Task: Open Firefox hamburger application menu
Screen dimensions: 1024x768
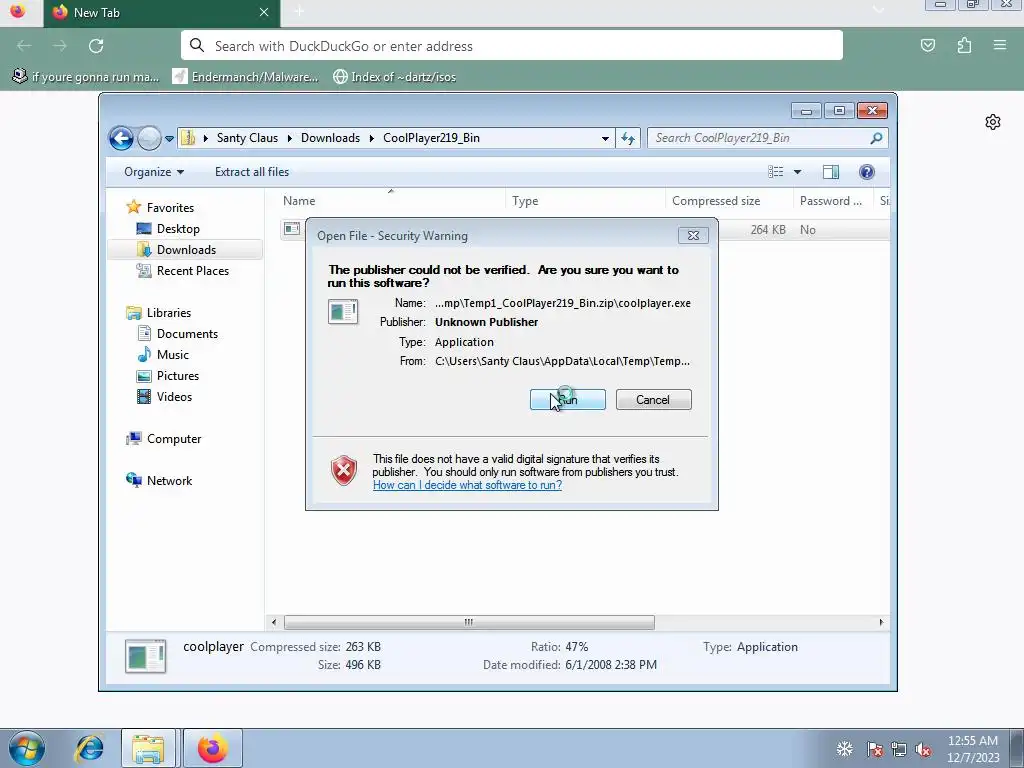Action: coord(1000,45)
